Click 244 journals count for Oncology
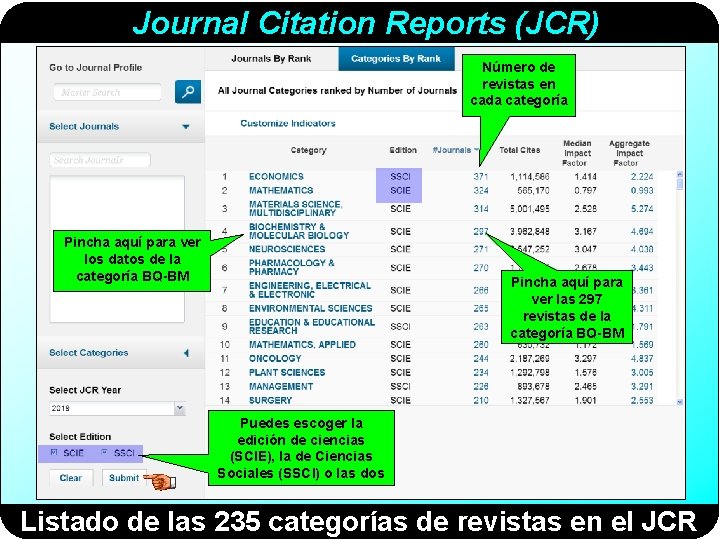 pyautogui.click(x=481, y=358)
